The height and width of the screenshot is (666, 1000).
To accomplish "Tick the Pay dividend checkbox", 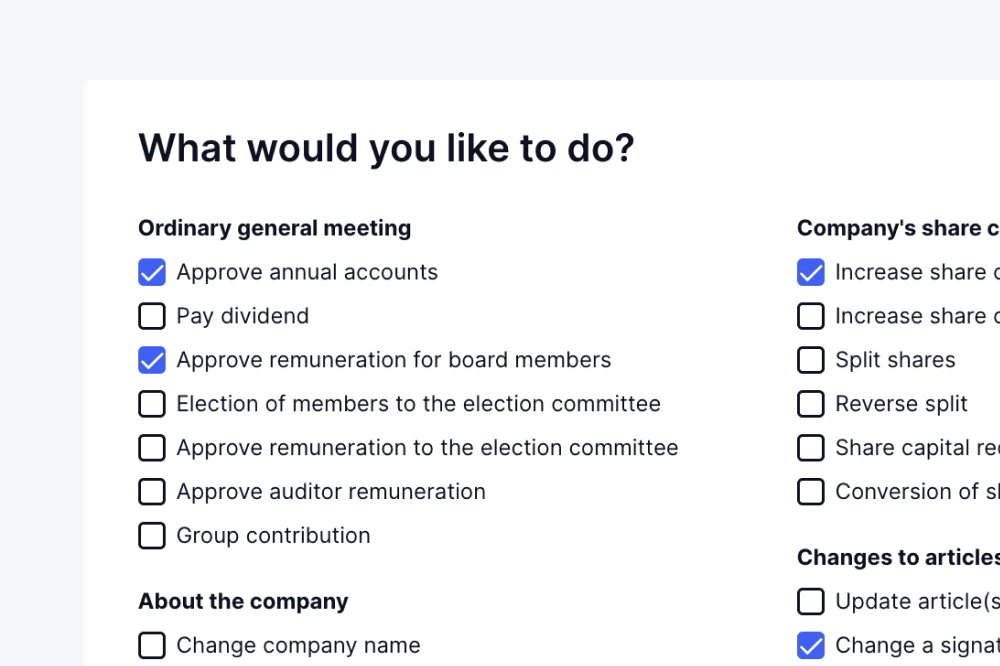I will point(152,316).
